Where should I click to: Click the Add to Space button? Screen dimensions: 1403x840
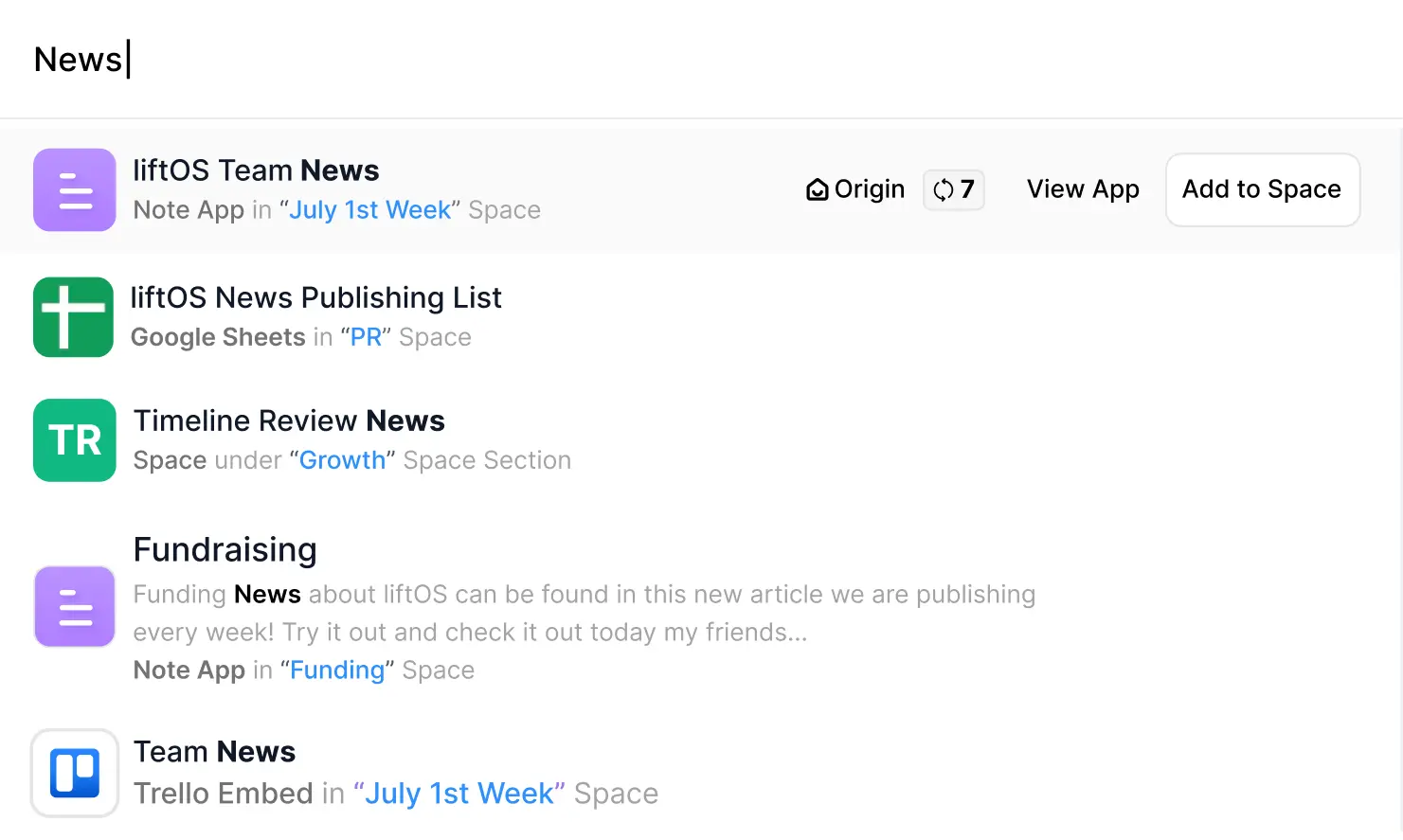click(x=1263, y=189)
